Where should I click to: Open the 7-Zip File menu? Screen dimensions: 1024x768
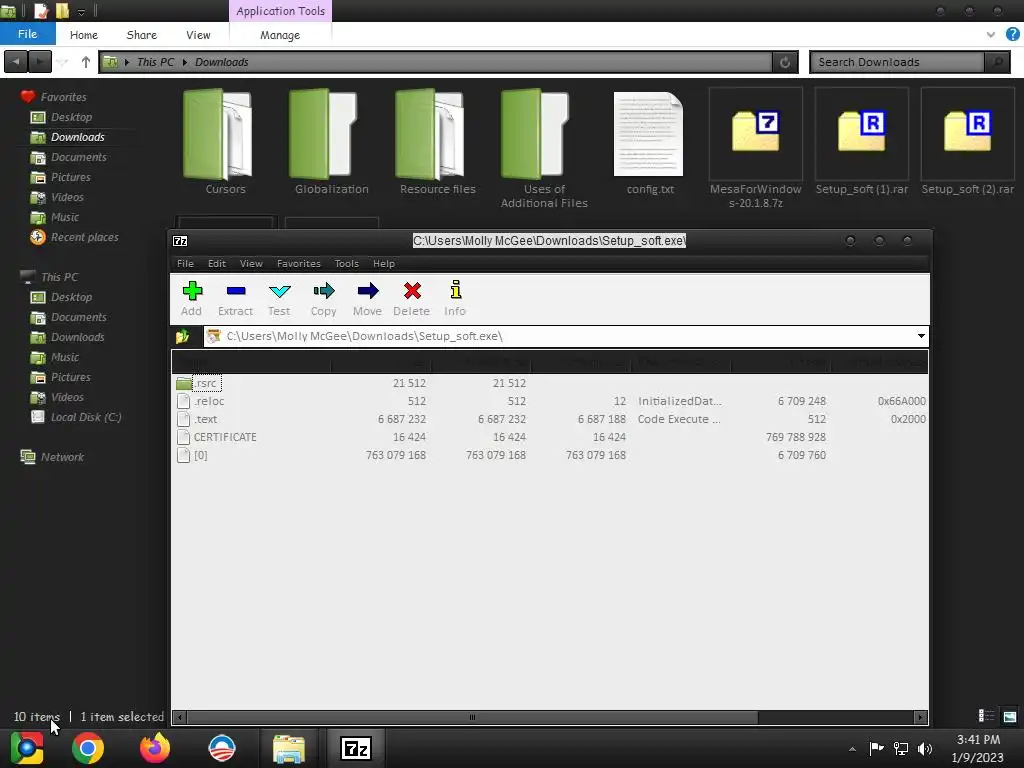tap(185, 263)
